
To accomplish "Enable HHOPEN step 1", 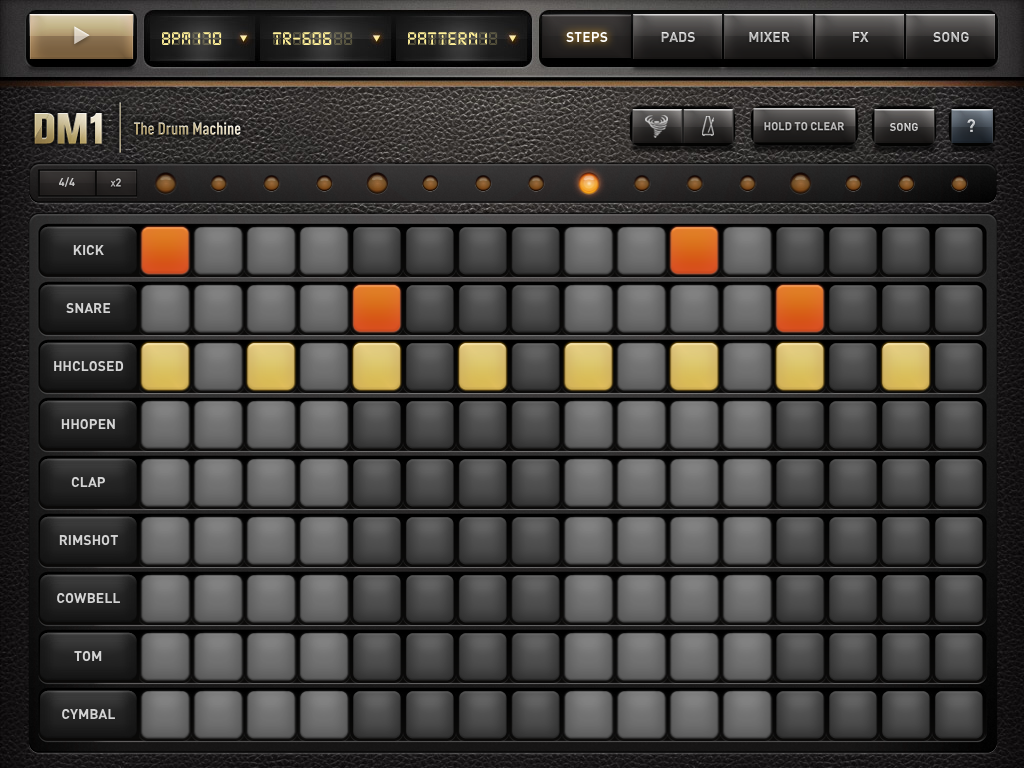I will click(165, 424).
